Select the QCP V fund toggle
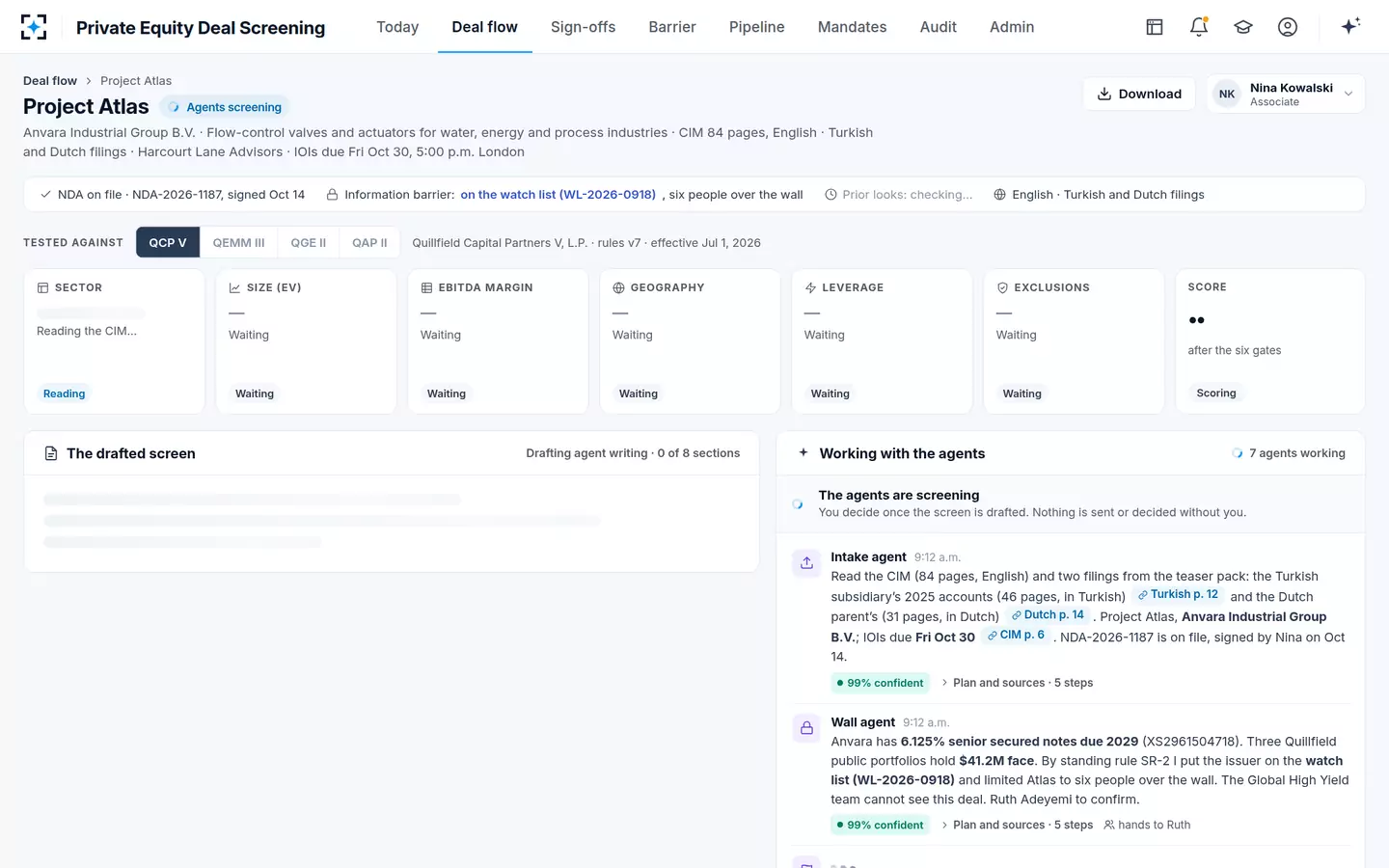 click(x=168, y=243)
